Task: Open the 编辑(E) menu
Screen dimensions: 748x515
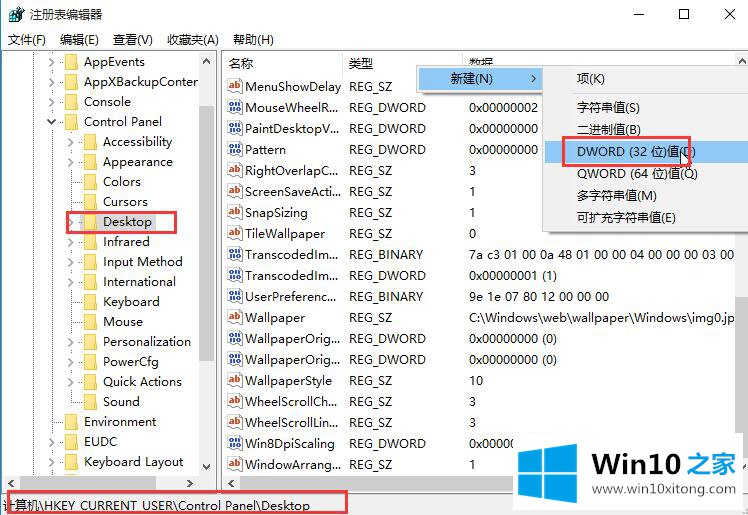Action: [79, 40]
